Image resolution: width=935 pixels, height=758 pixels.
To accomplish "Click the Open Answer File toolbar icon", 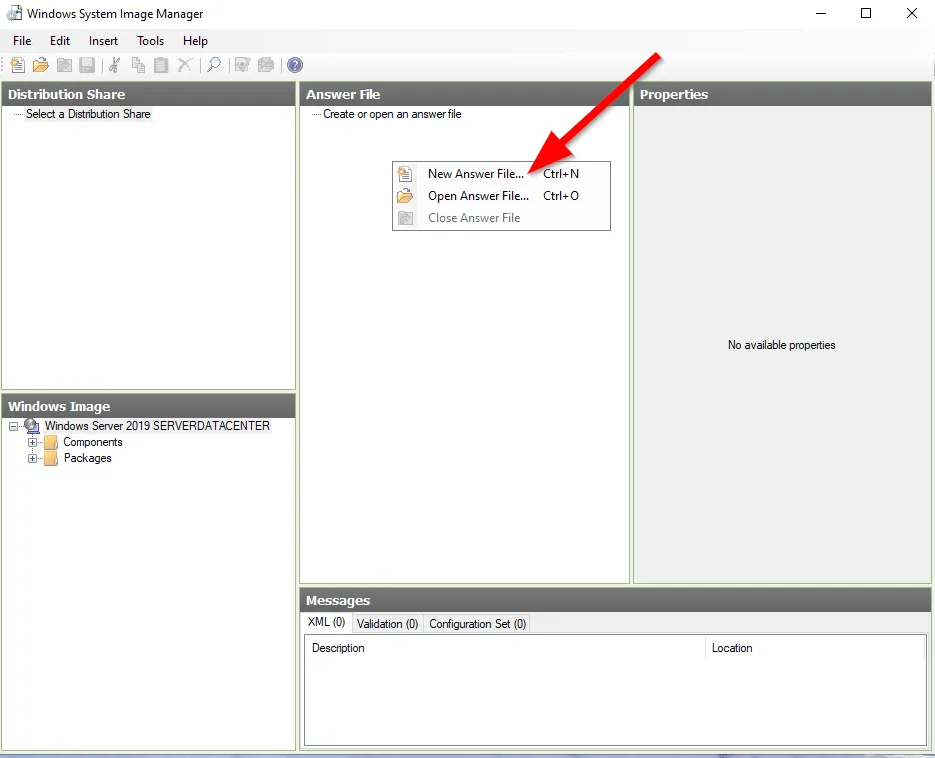I will [41, 65].
